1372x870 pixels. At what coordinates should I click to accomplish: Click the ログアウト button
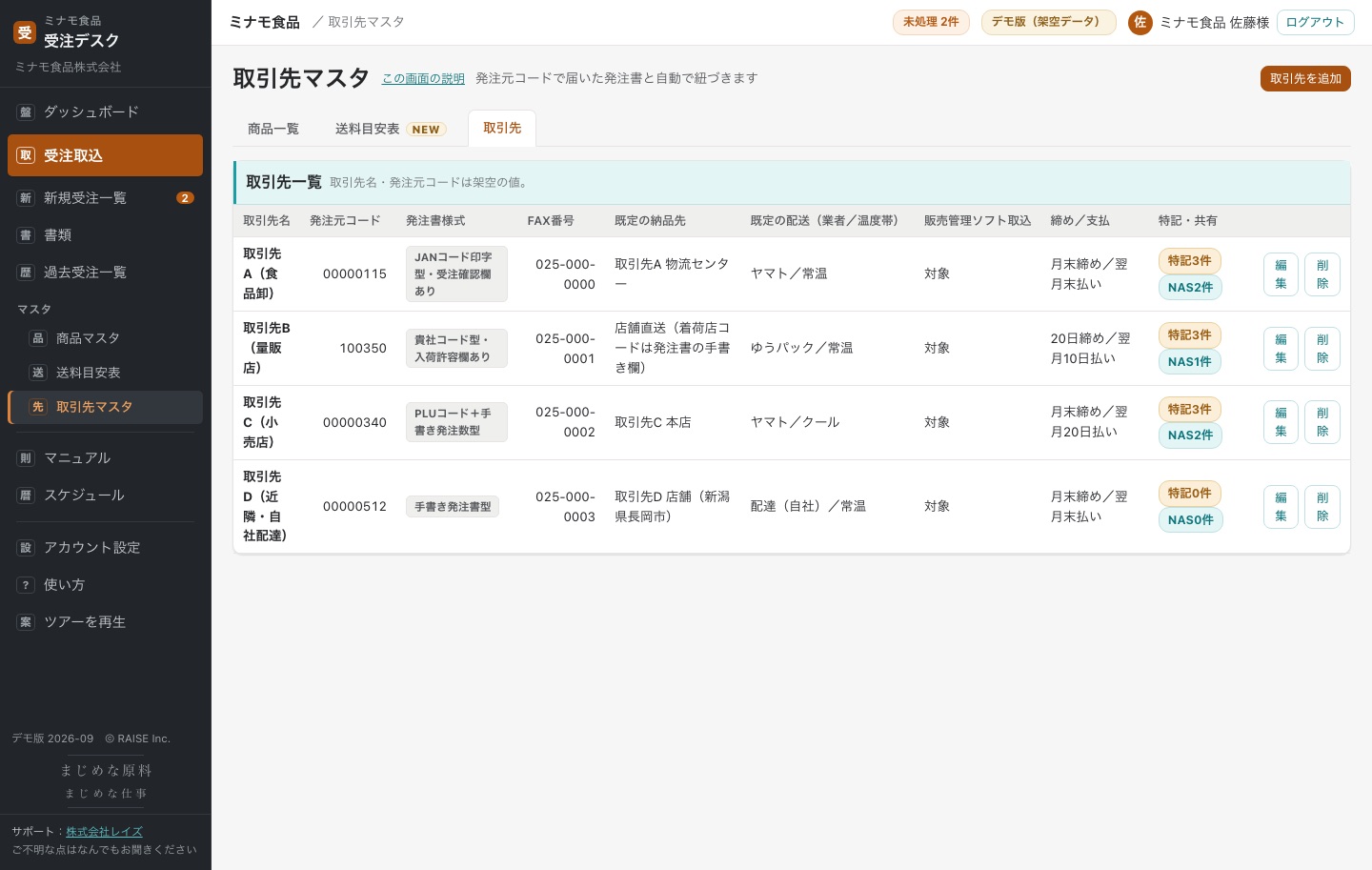[x=1315, y=22]
